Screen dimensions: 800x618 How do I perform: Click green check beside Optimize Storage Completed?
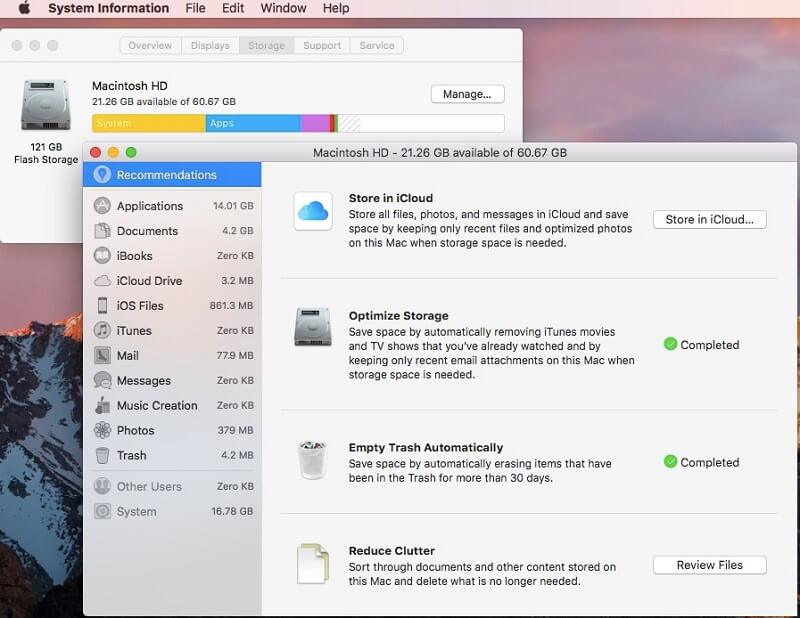[670, 344]
